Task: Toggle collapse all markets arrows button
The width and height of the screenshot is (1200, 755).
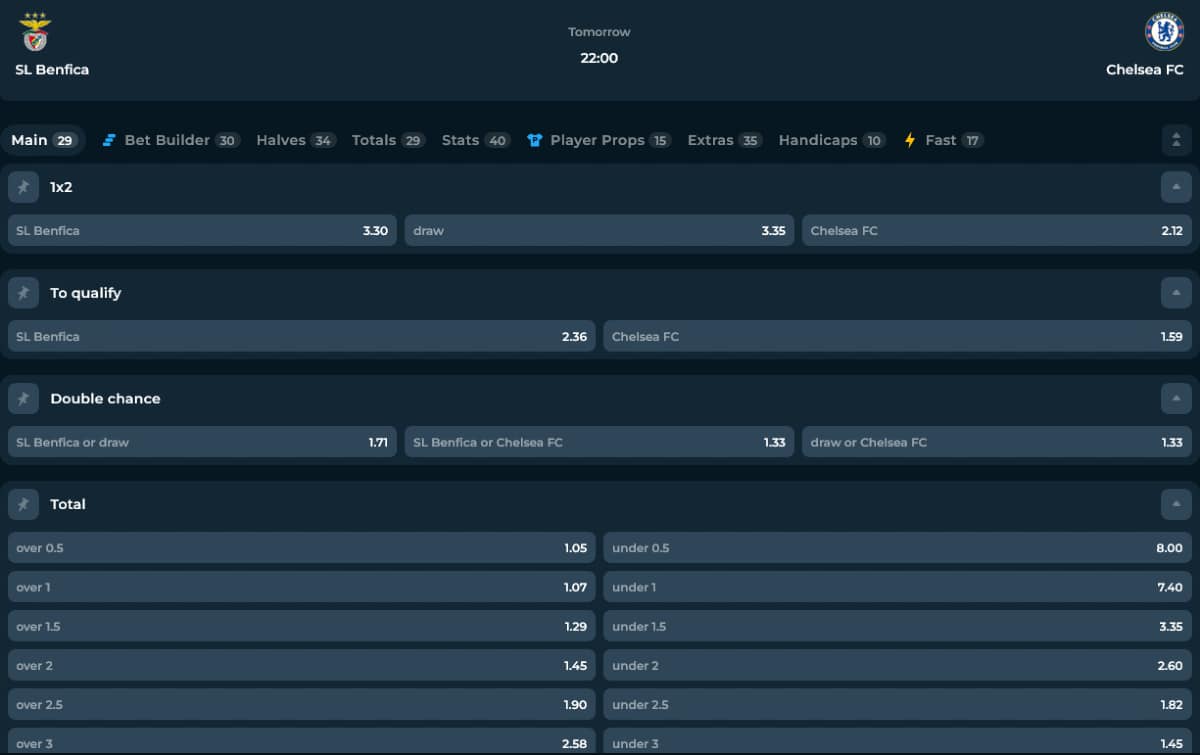Action: tap(1176, 140)
